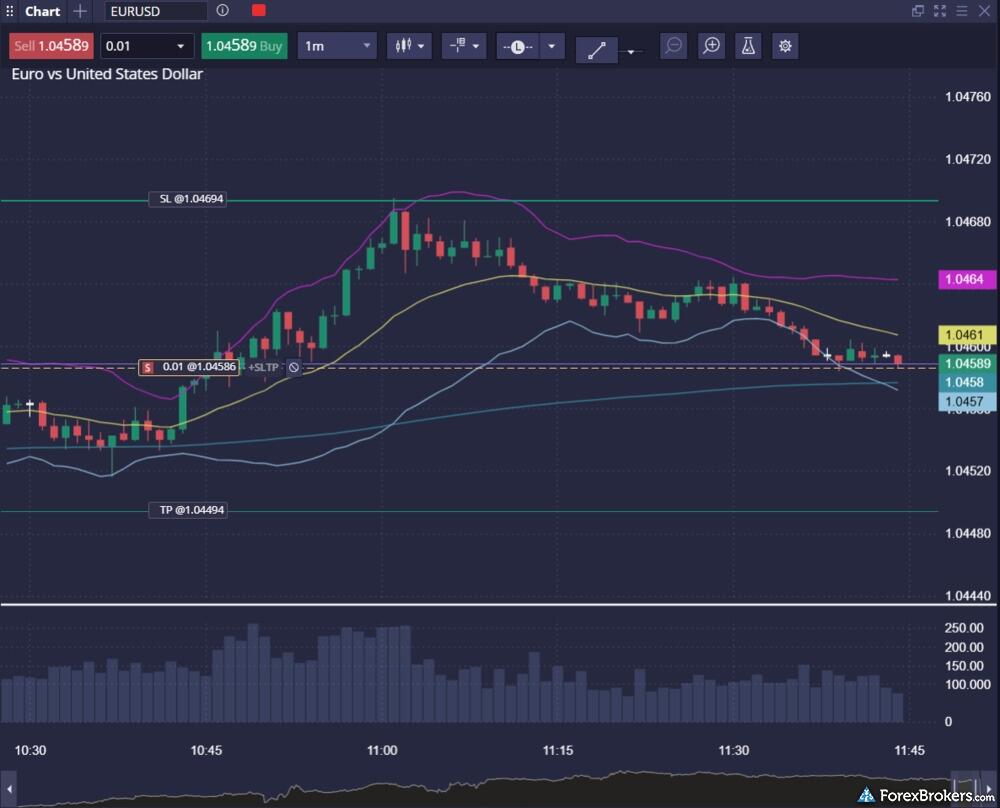Screen dimensions: 1000x808
Task: Click the 1.04589 Buy button
Action: coord(245,46)
